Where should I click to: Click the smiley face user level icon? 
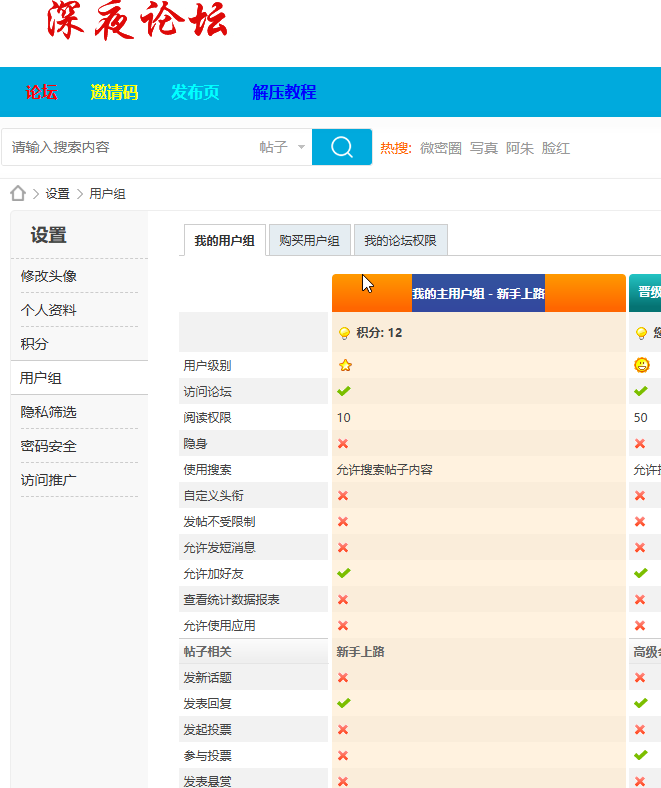641,365
